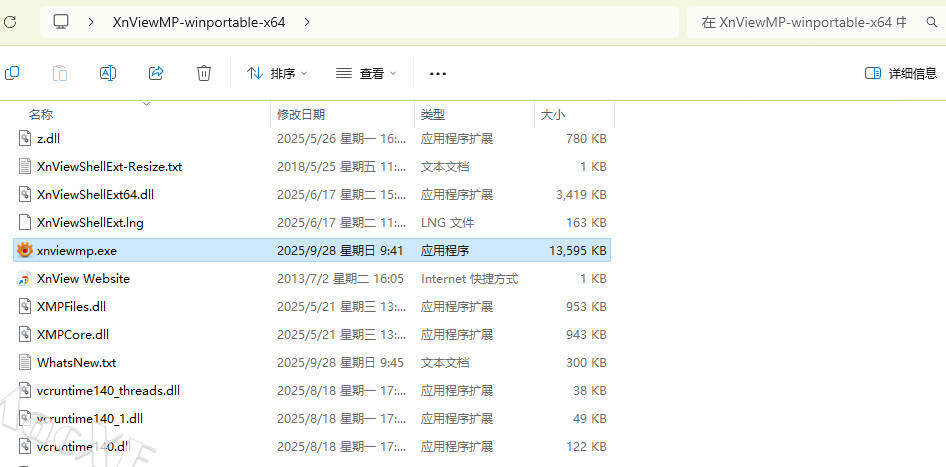The image size is (946, 467).
Task: Expand chevron after XnViewMP-winportable-x64 breadcrumb
Action: pyautogui.click(x=306, y=22)
